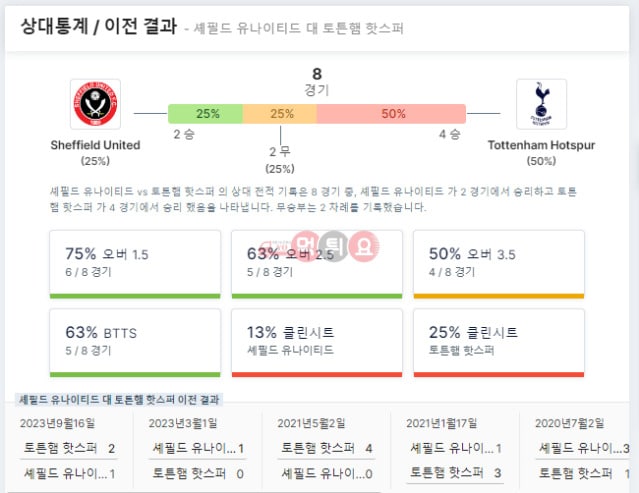Click the Sheffield United team name

(95, 145)
